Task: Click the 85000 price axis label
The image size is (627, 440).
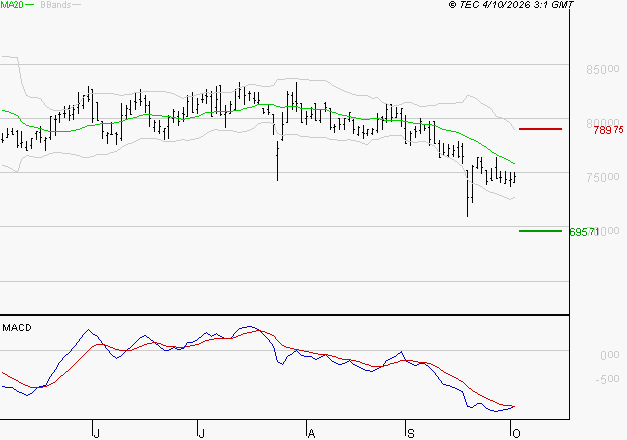Action: [x=603, y=70]
